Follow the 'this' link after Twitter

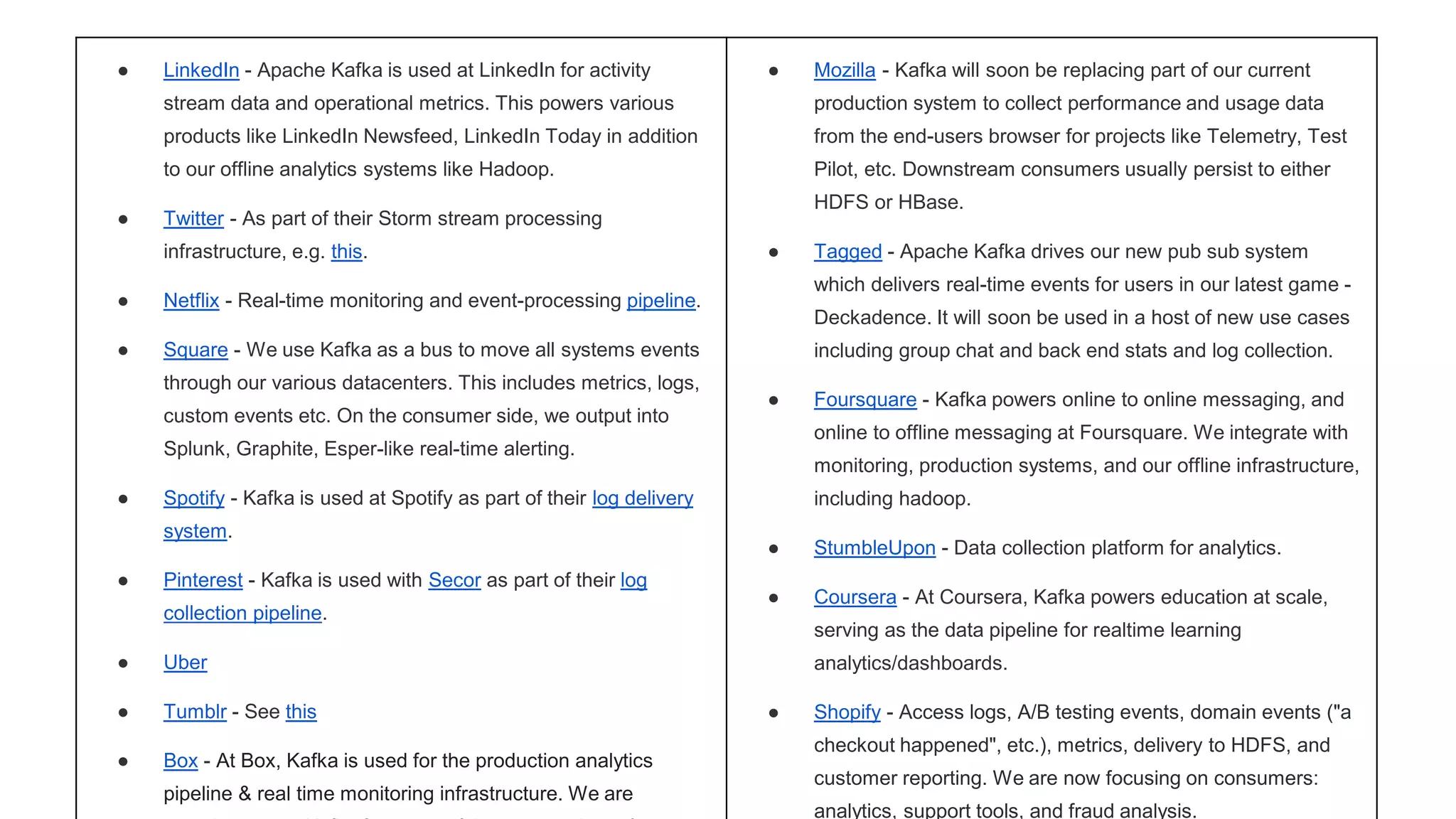point(346,252)
